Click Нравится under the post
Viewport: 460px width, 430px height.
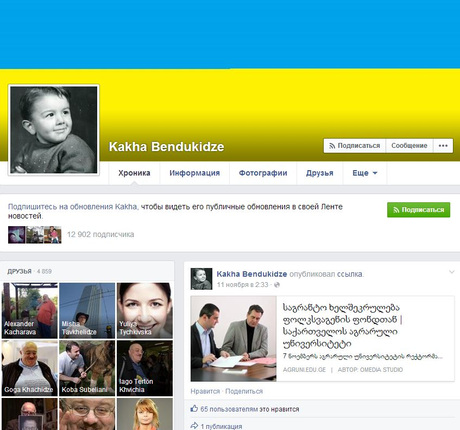click(205, 391)
